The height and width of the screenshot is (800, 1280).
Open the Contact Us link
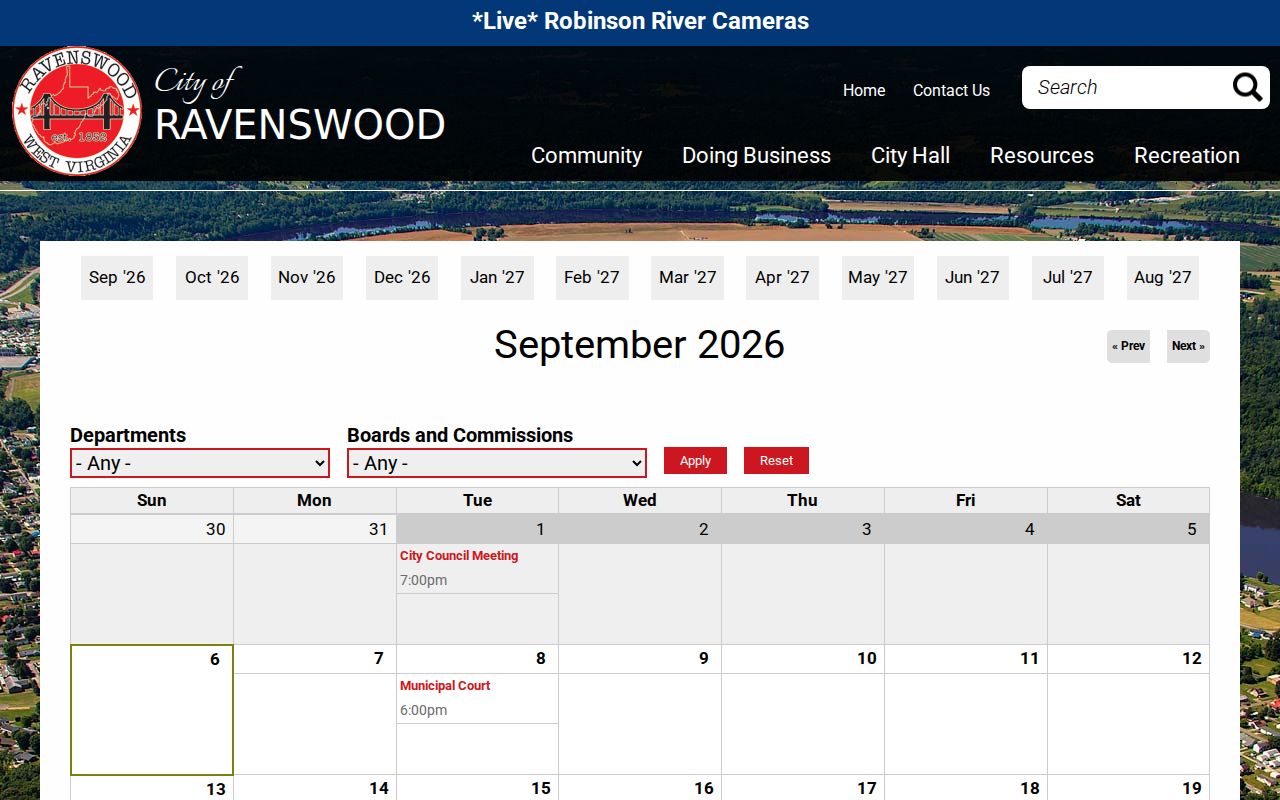[951, 90]
